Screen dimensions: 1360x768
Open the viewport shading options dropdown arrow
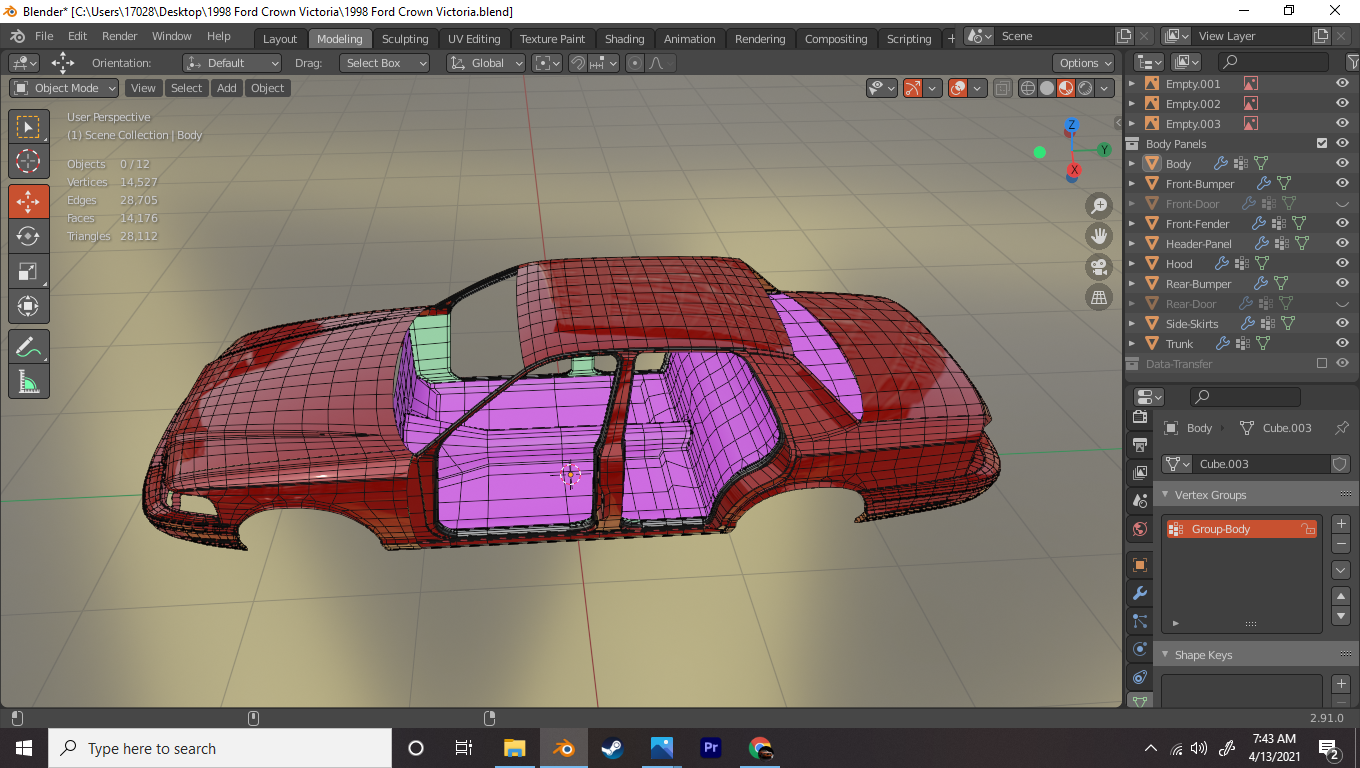tap(1105, 88)
